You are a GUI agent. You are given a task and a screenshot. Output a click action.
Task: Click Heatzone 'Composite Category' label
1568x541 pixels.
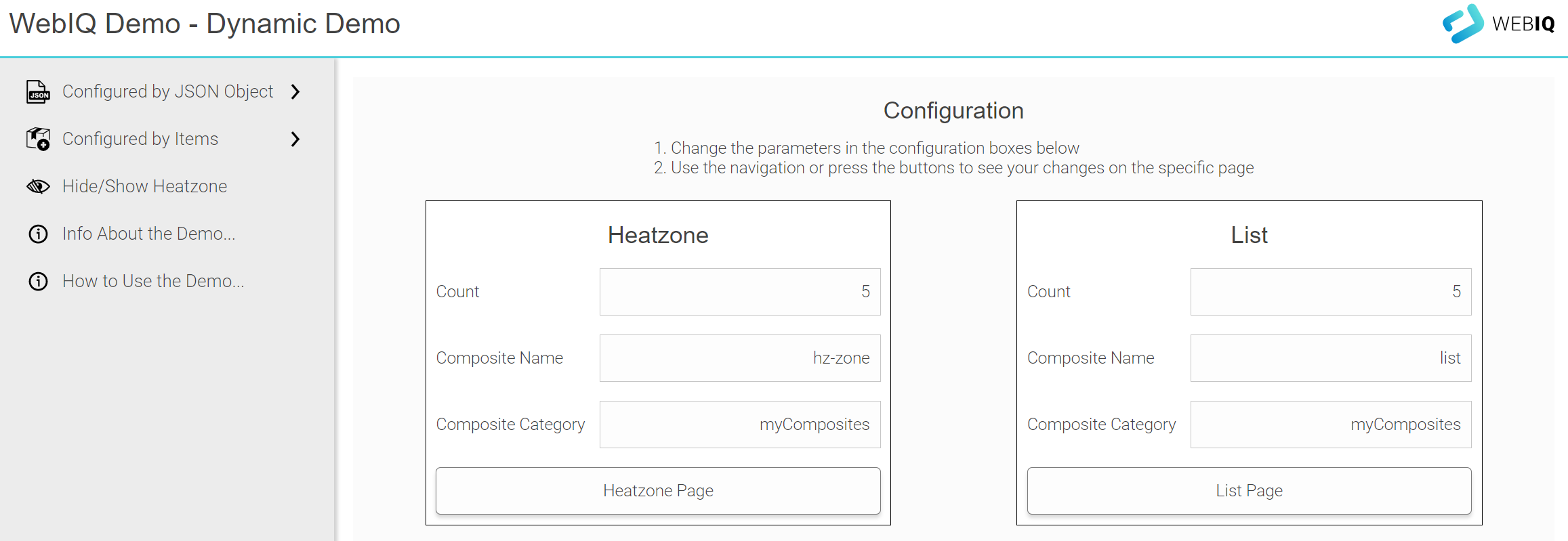coord(510,424)
